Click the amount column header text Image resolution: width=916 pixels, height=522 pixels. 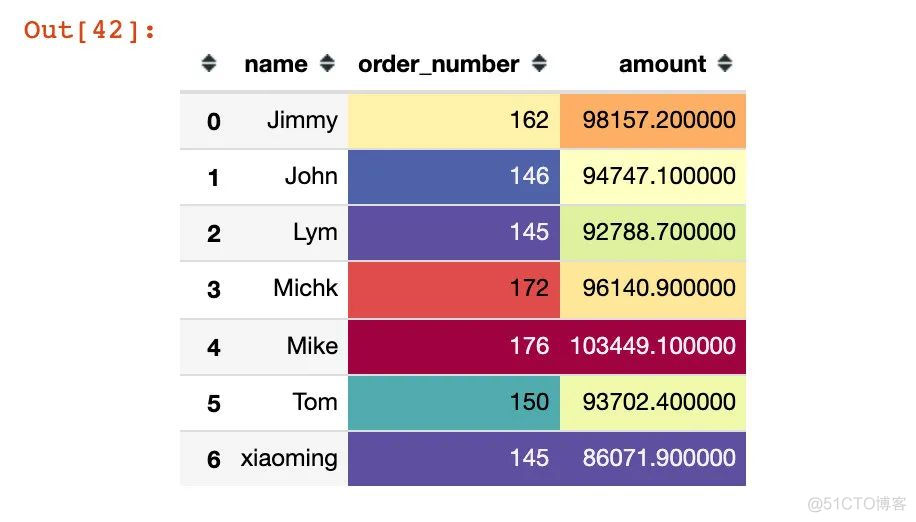coord(662,64)
